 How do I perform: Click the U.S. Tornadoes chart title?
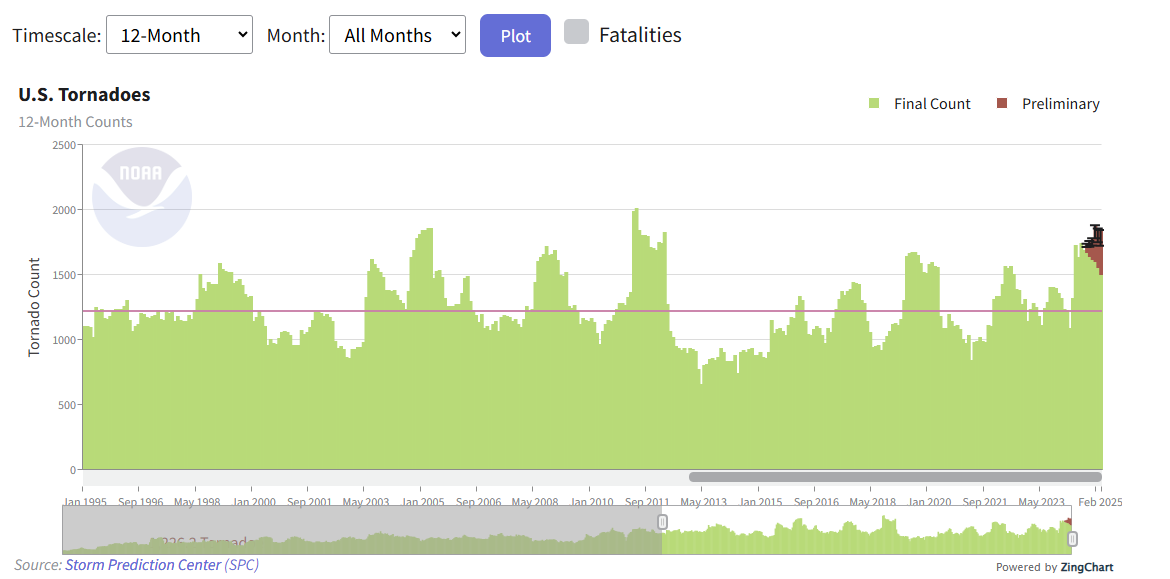click(84, 95)
